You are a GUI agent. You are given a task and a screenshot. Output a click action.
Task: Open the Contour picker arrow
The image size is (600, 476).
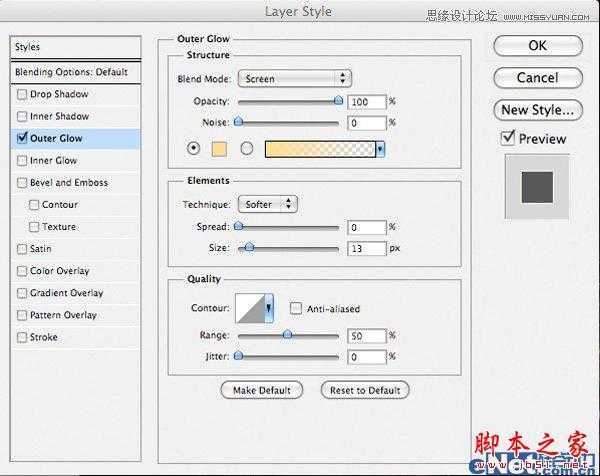(x=269, y=308)
